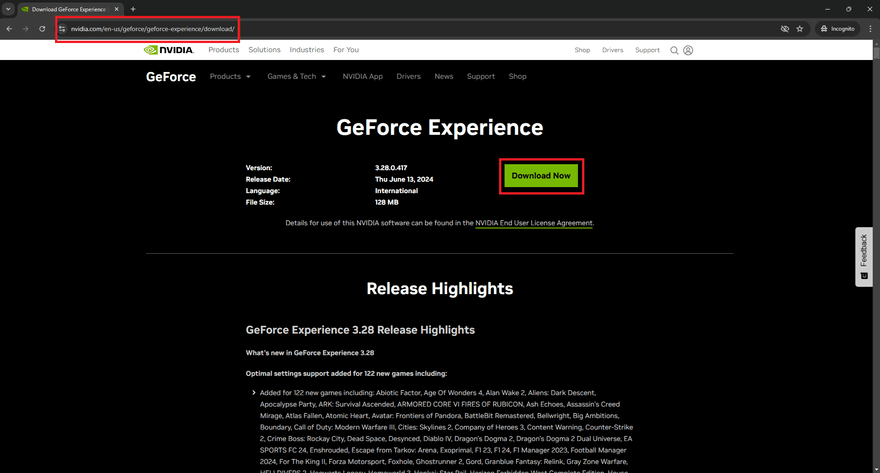Screen dimensions: 880x473
Task: Open GeForce Shop nav item
Action: 517,76
